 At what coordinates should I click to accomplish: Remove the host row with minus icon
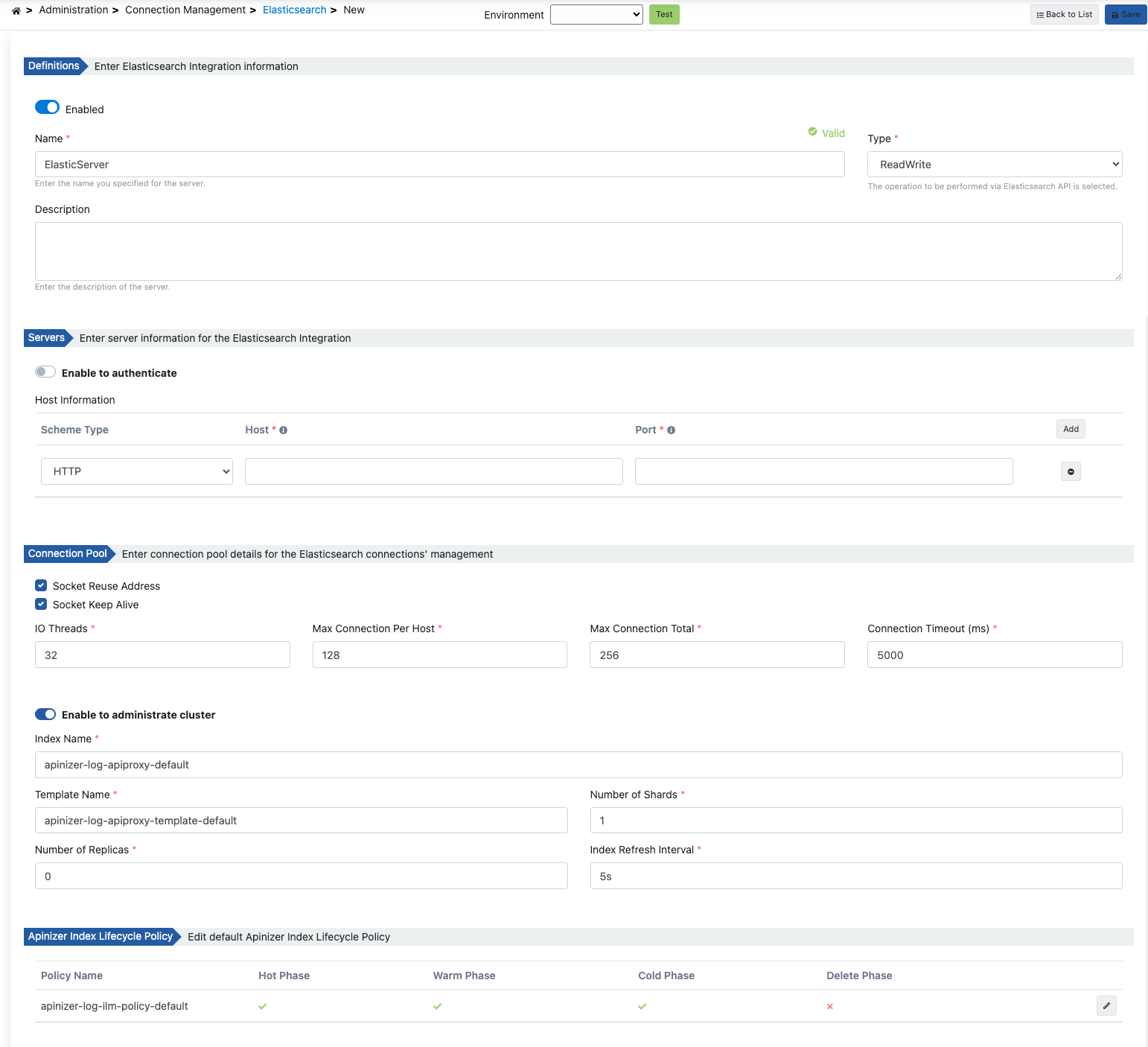[x=1071, y=471]
